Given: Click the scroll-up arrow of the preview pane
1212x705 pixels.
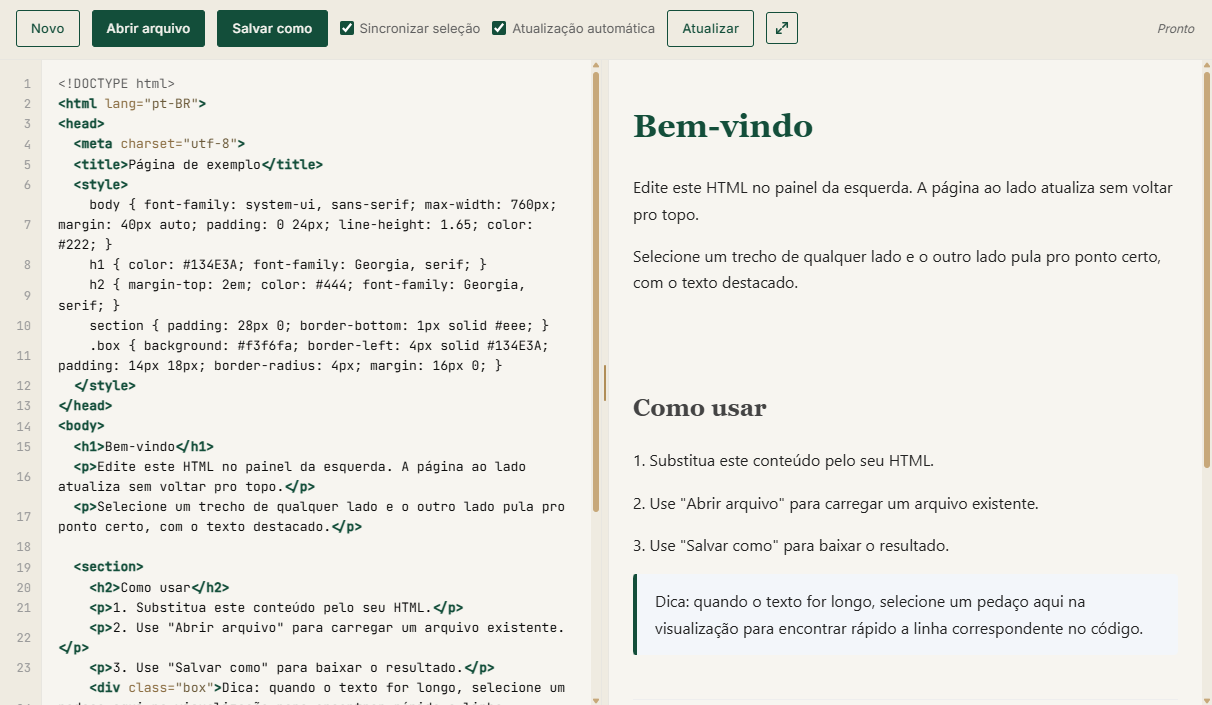Looking at the screenshot, I should (x=1207, y=66).
